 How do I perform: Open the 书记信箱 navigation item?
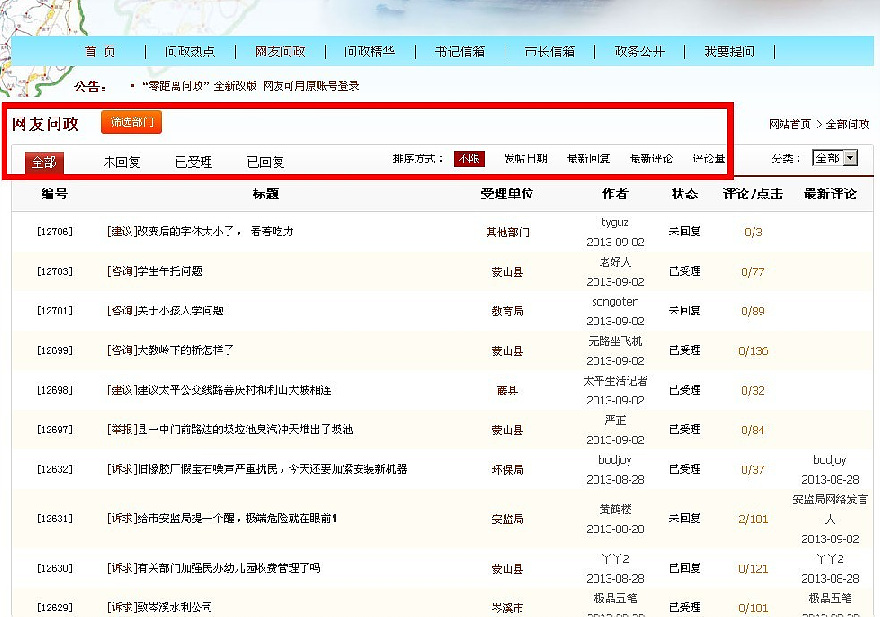460,52
